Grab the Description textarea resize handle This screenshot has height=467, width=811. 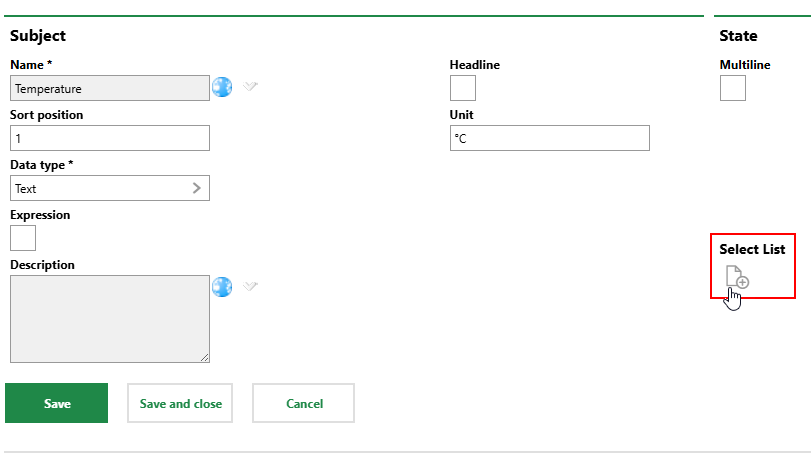204,357
